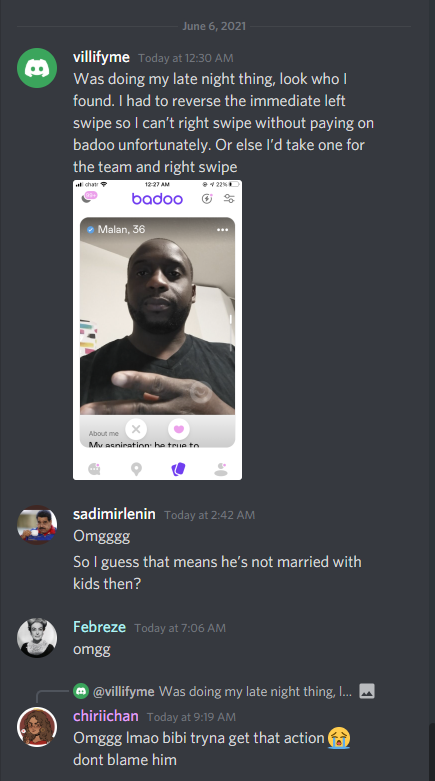This screenshot has height=781, width=435.
Task: Click the June 6, 2021 date divider
Action: tap(214, 26)
